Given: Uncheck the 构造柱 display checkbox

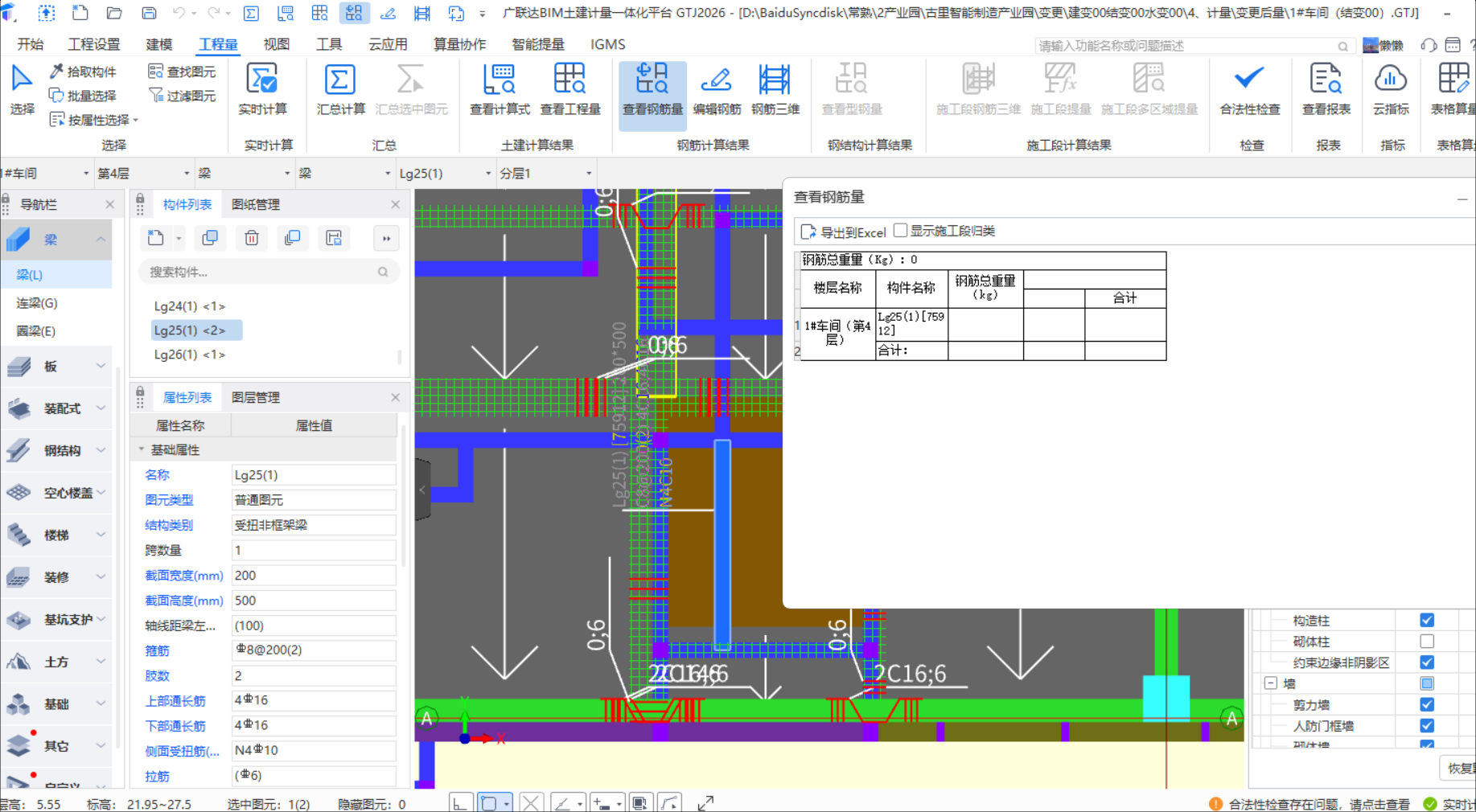Looking at the screenshot, I should 1427,620.
